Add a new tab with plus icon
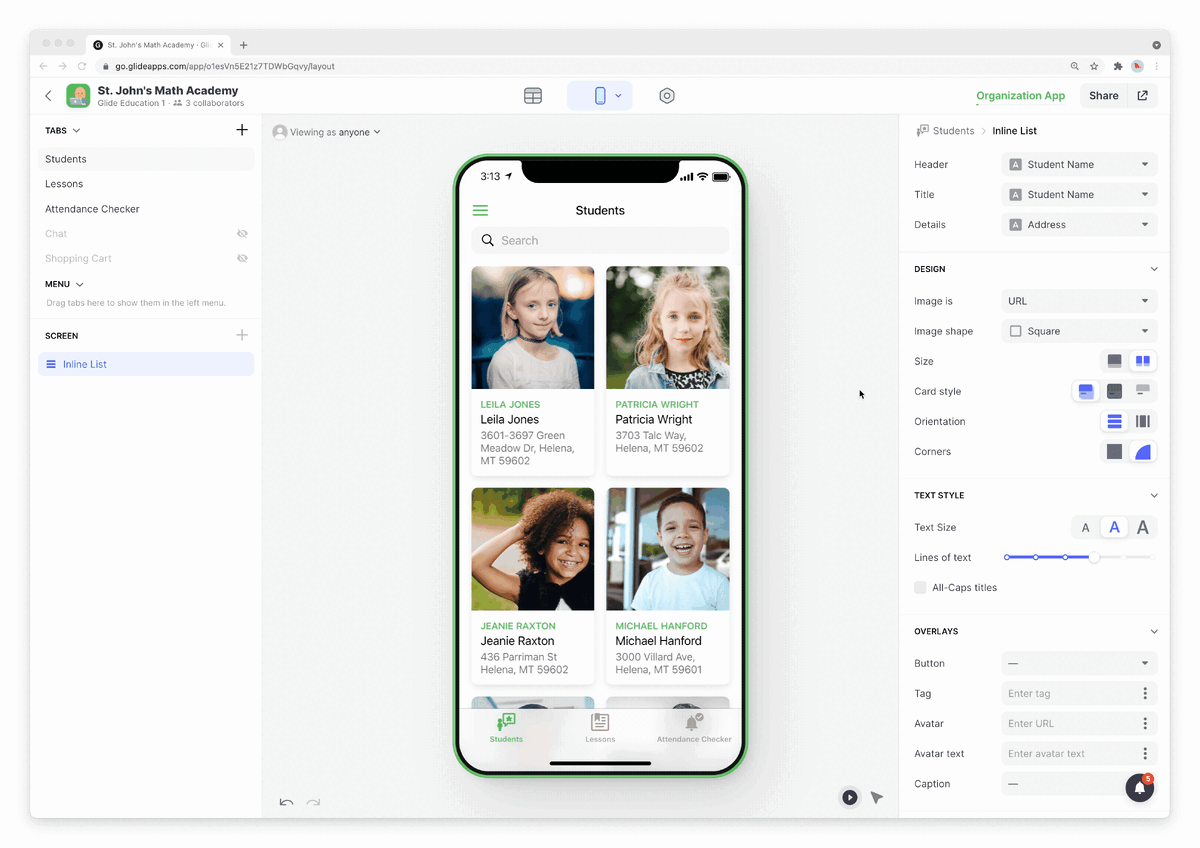 click(x=242, y=130)
